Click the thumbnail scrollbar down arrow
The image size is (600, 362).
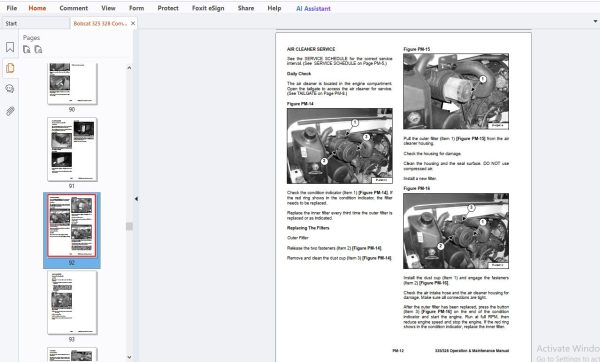coord(129,357)
